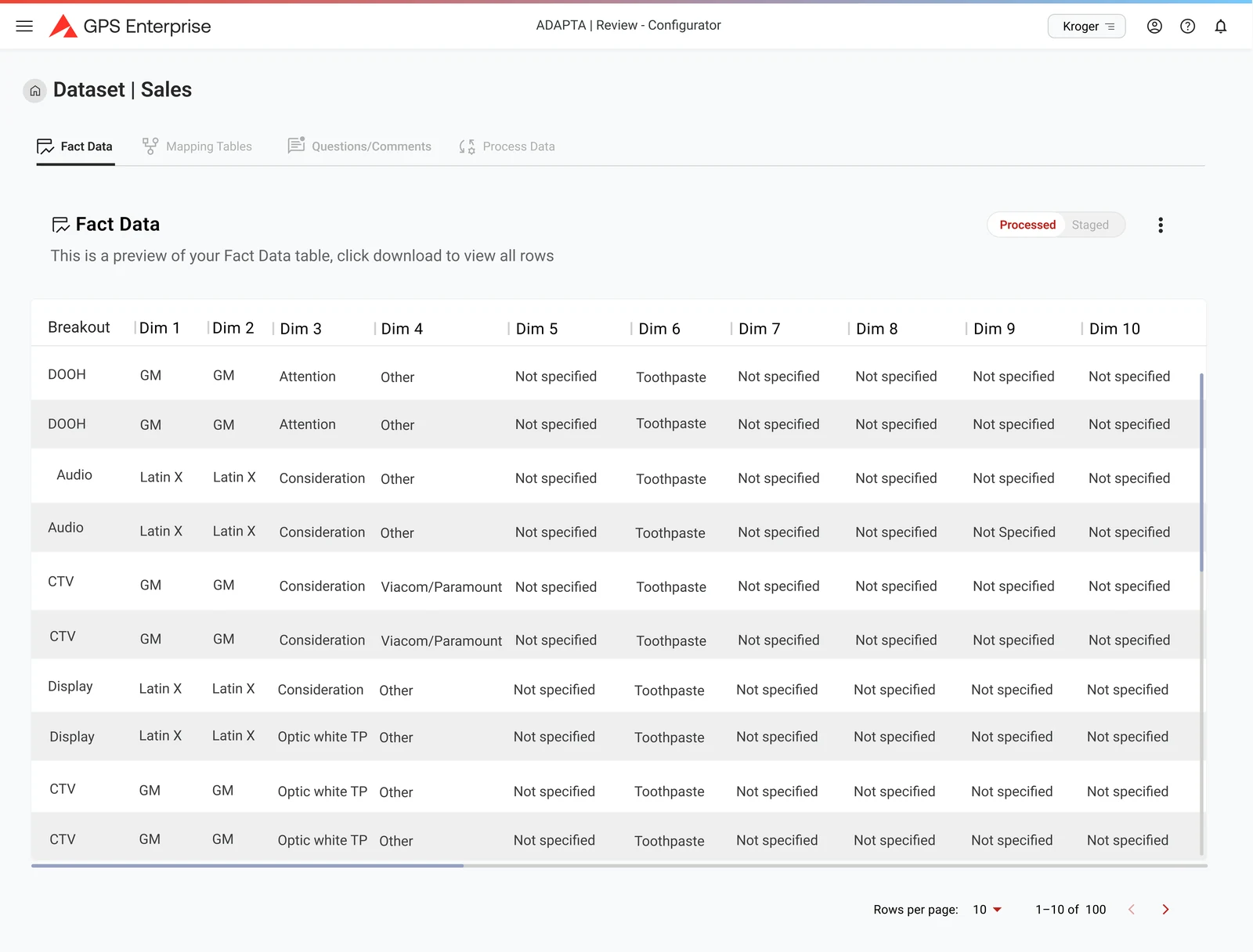Open the Fact Data kebab options menu
This screenshot has height=952, width=1253.
(1161, 225)
